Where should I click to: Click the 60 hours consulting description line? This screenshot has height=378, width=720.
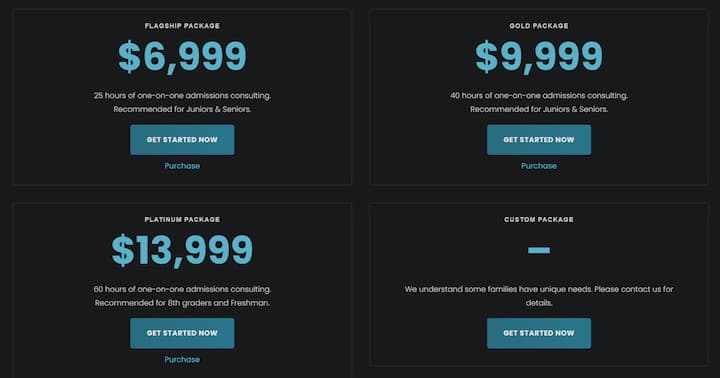(182, 289)
